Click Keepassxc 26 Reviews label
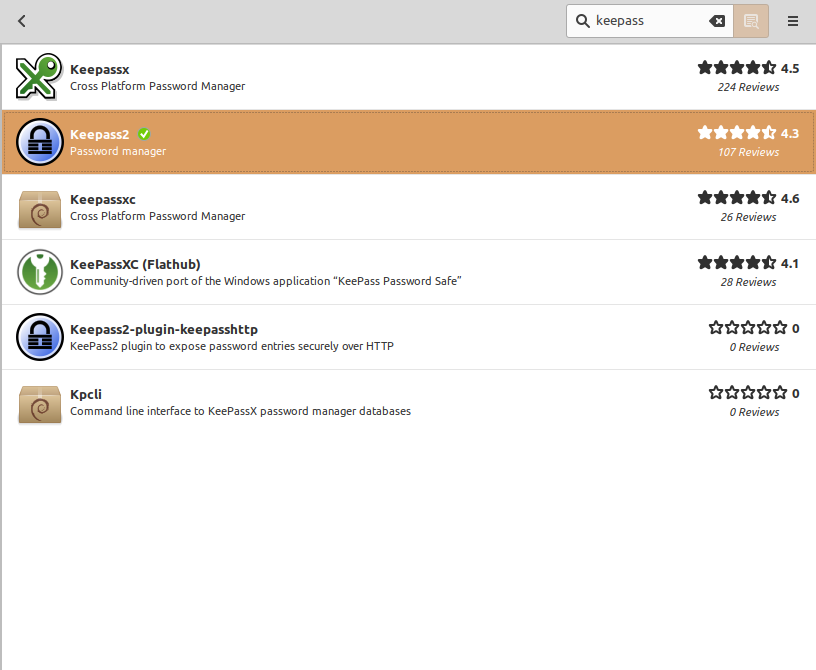This screenshot has width=816, height=670. [748, 217]
